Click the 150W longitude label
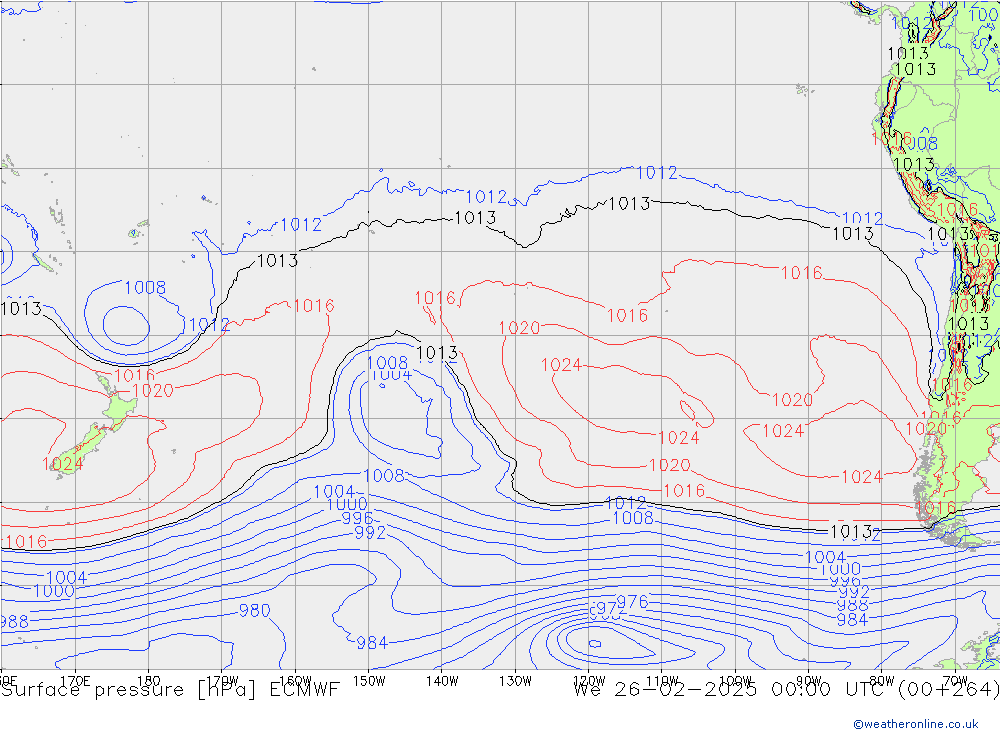 (369, 681)
